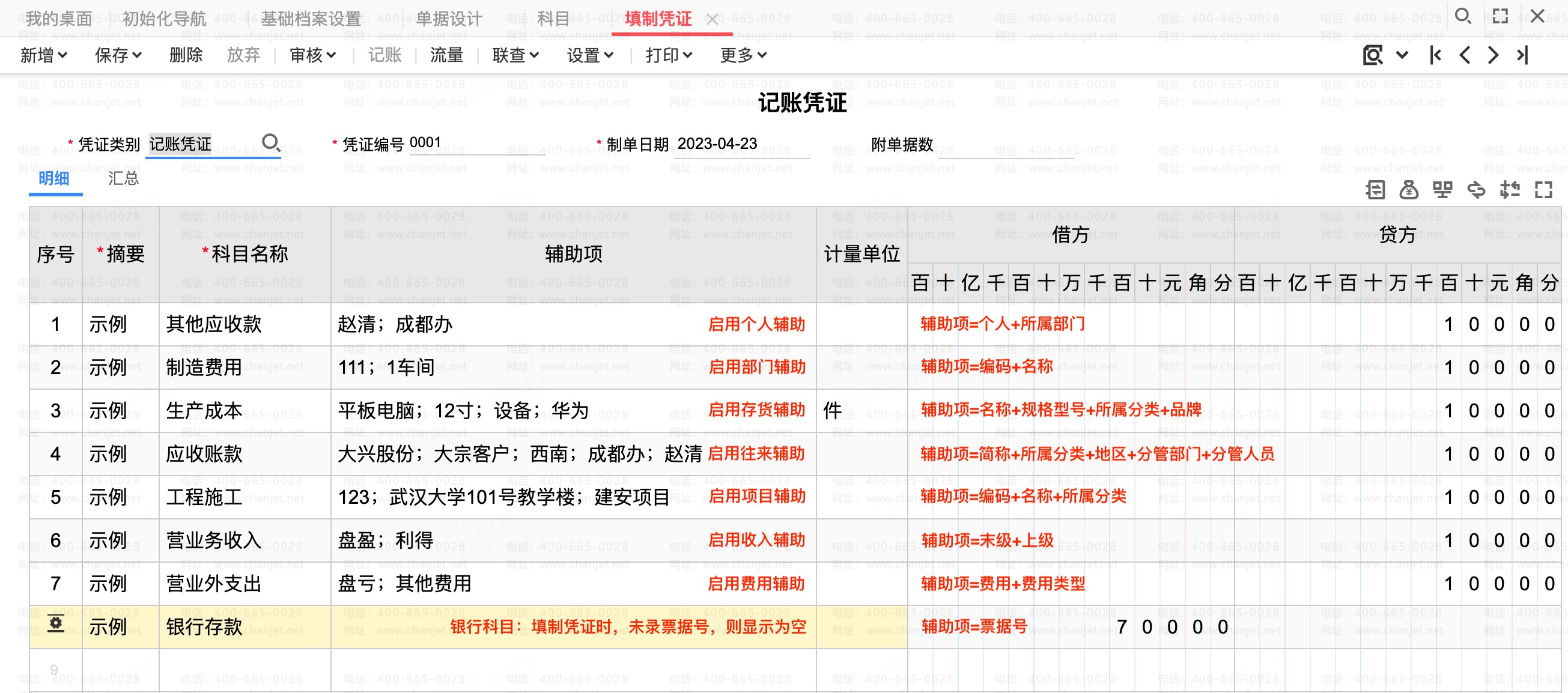Switch to the 初始化导航 tab
The image size is (1568, 693).
click(x=165, y=19)
